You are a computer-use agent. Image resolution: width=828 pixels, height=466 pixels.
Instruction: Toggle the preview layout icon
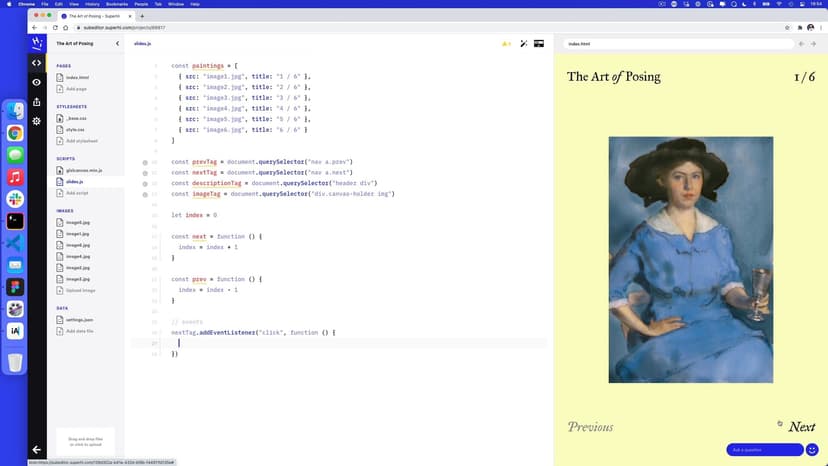pos(539,44)
